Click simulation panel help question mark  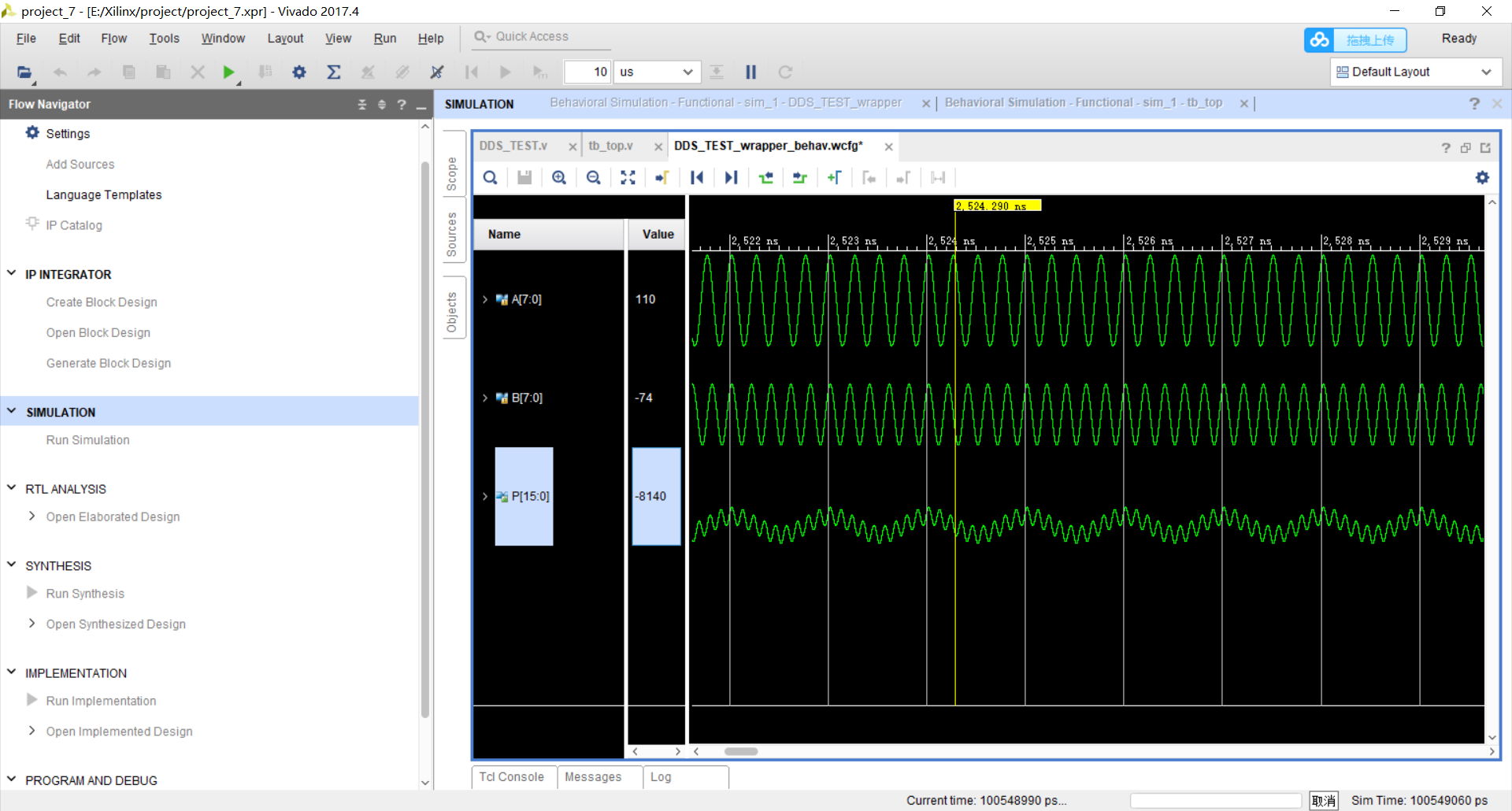1474,104
